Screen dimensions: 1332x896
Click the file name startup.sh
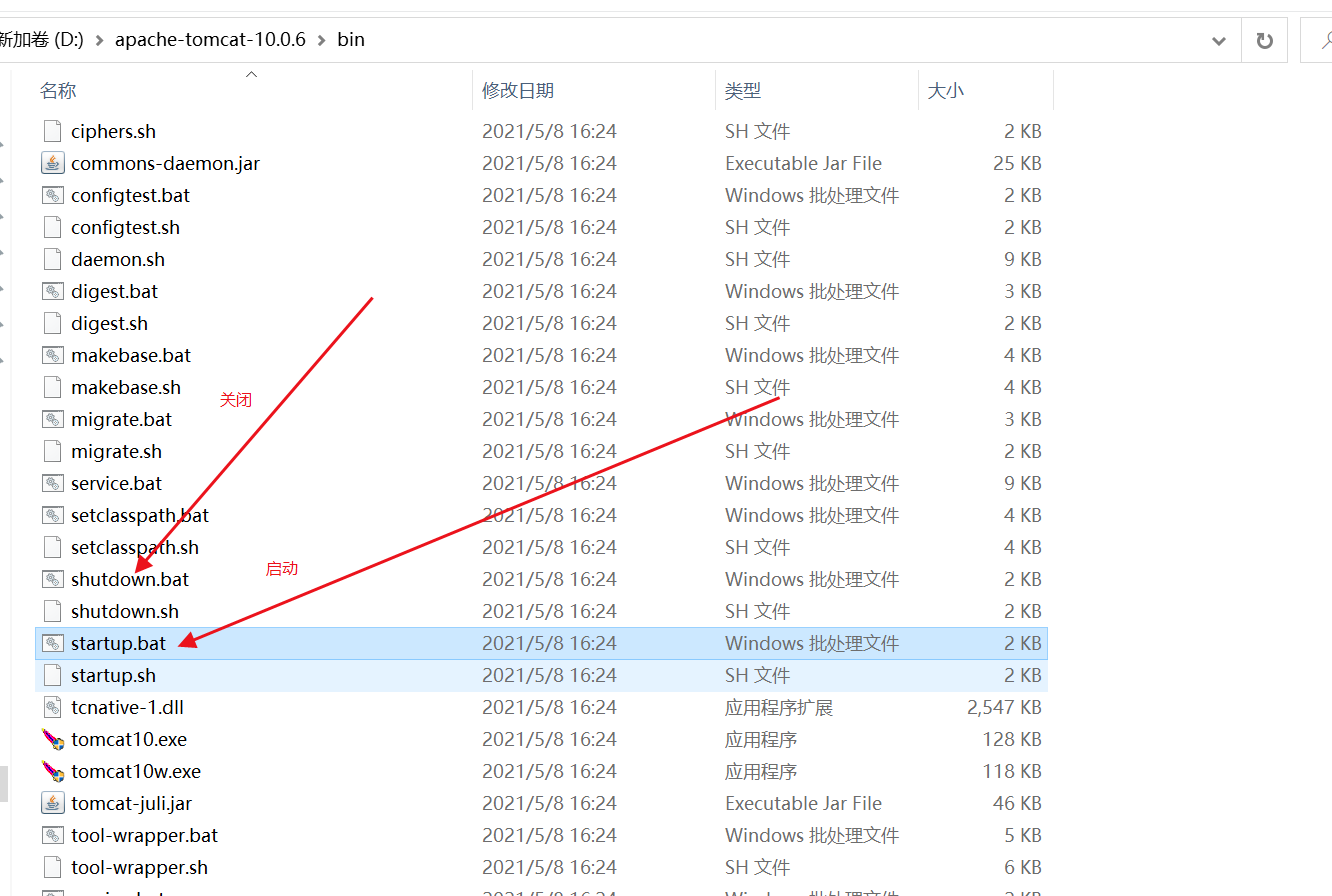113,675
